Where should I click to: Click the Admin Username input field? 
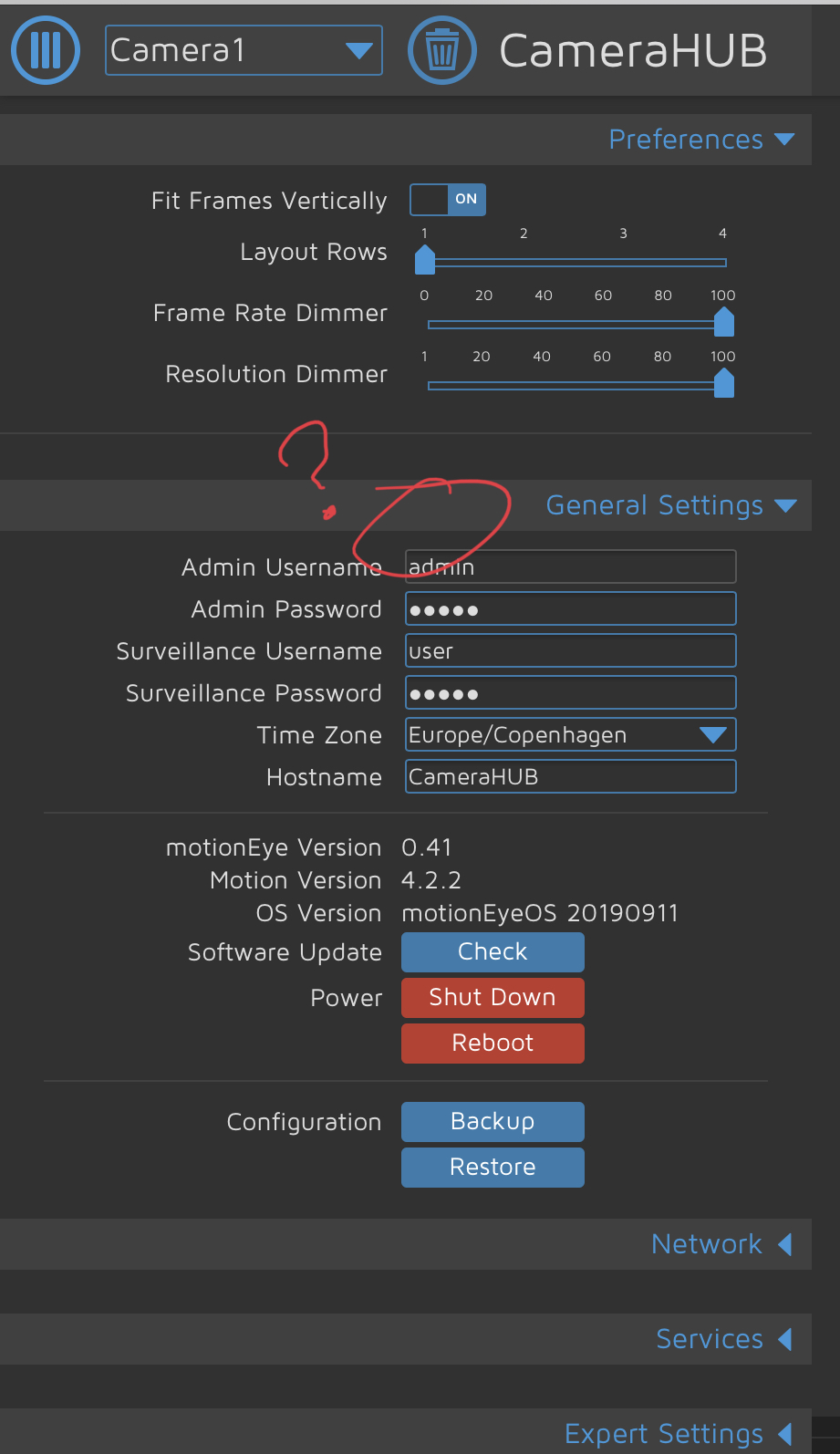[570, 566]
